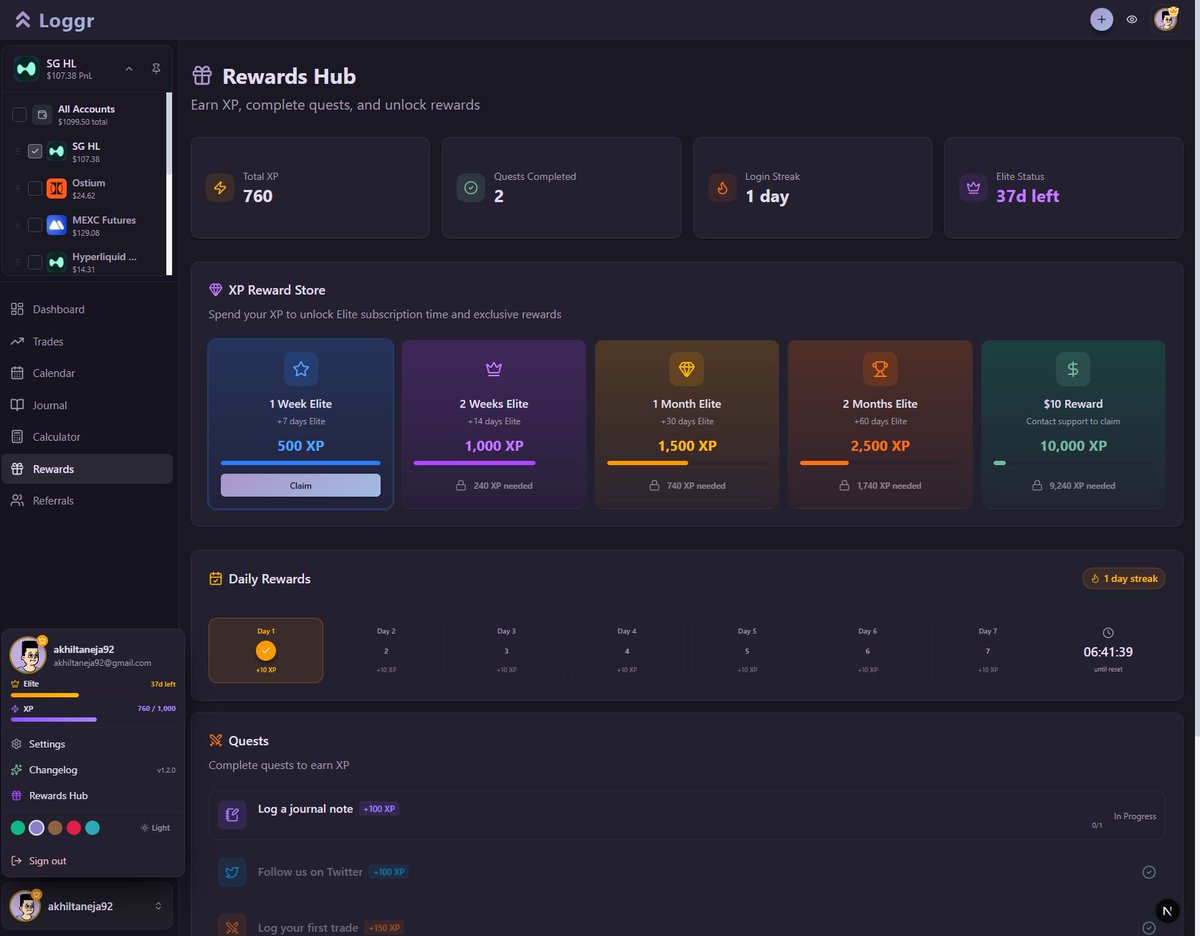Switch to Light mode
This screenshot has width=1200, height=936.
(x=155, y=828)
